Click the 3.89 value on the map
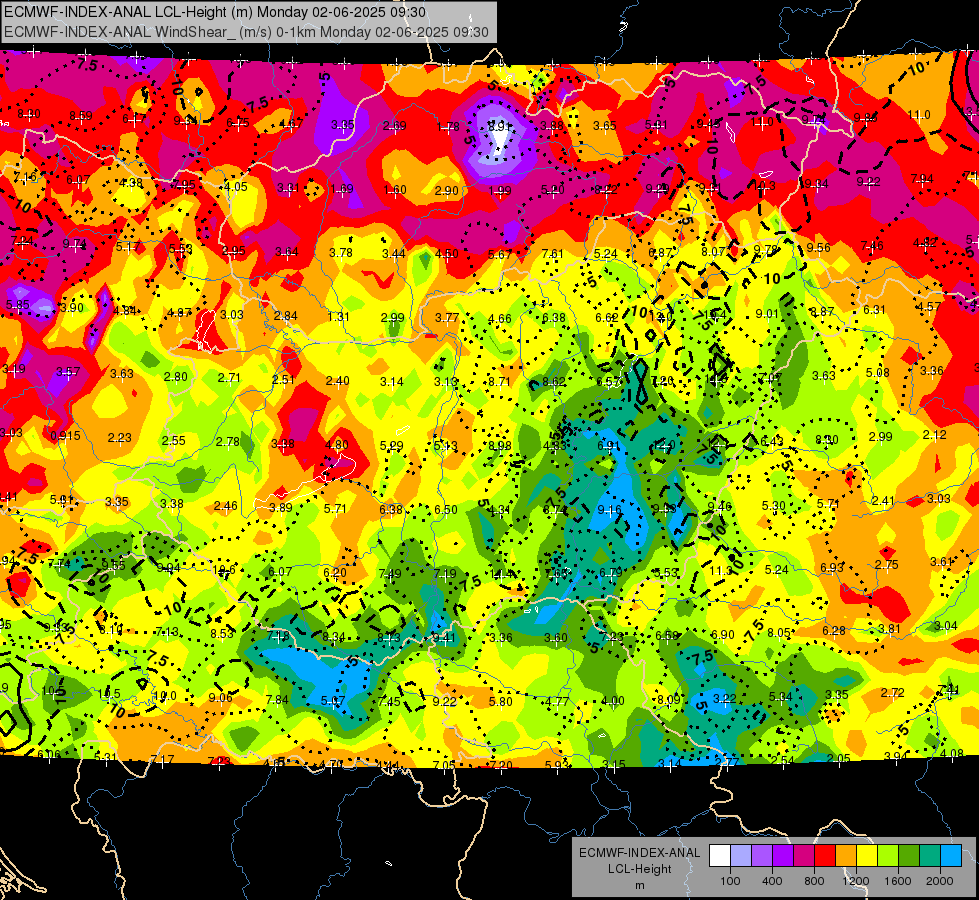The height and width of the screenshot is (900, 979). [x=280, y=508]
